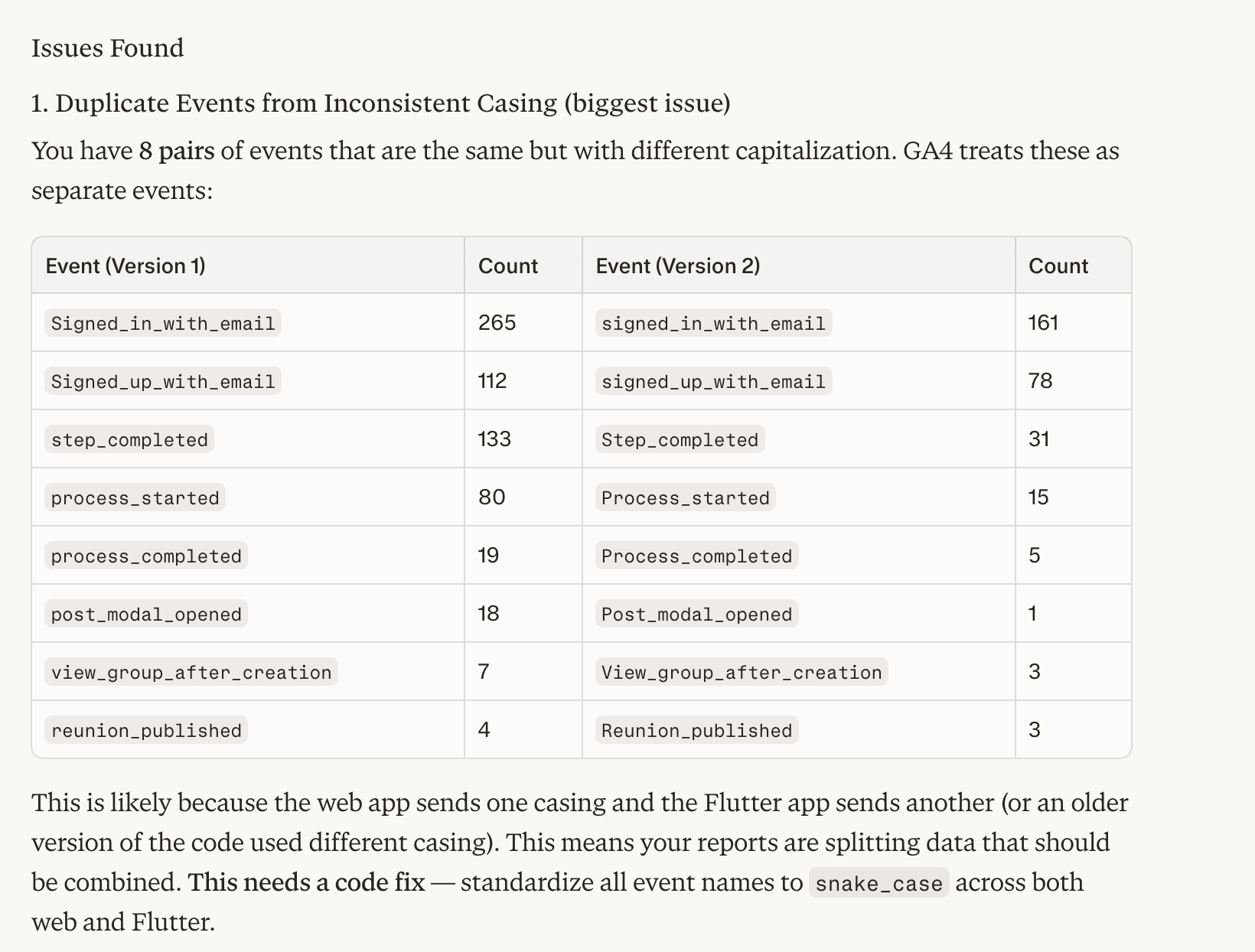Click the inline snake_case code text
The width and height of the screenshot is (1255, 952).
pos(878,883)
